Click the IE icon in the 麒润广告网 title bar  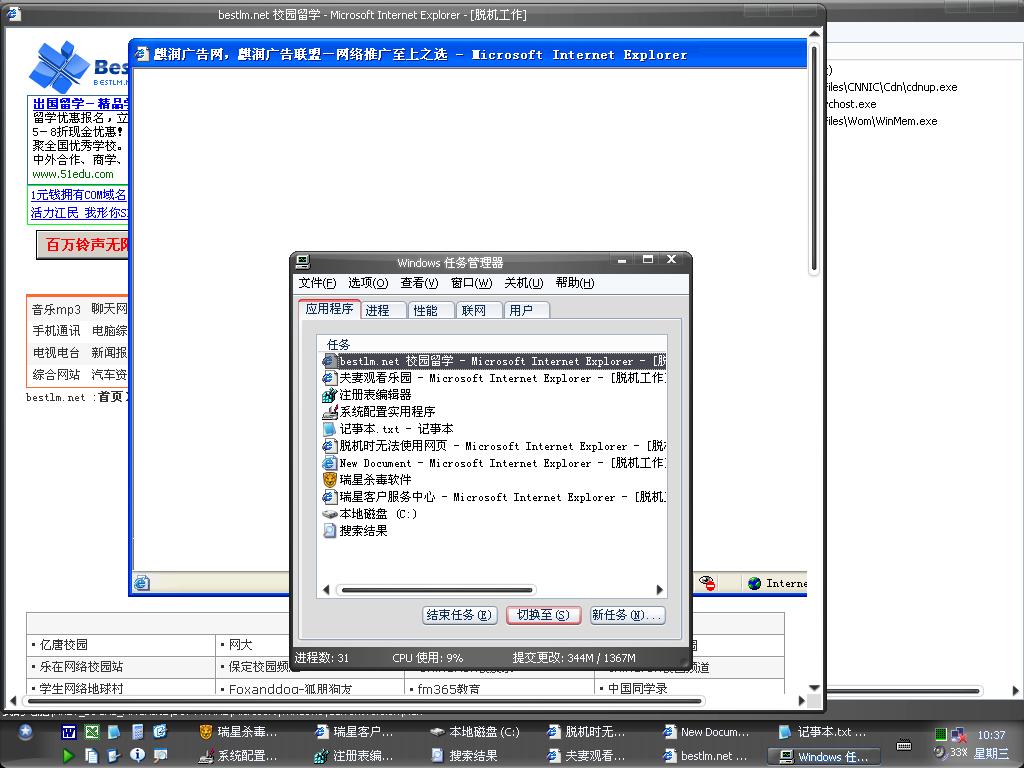(x=142, y=54)
